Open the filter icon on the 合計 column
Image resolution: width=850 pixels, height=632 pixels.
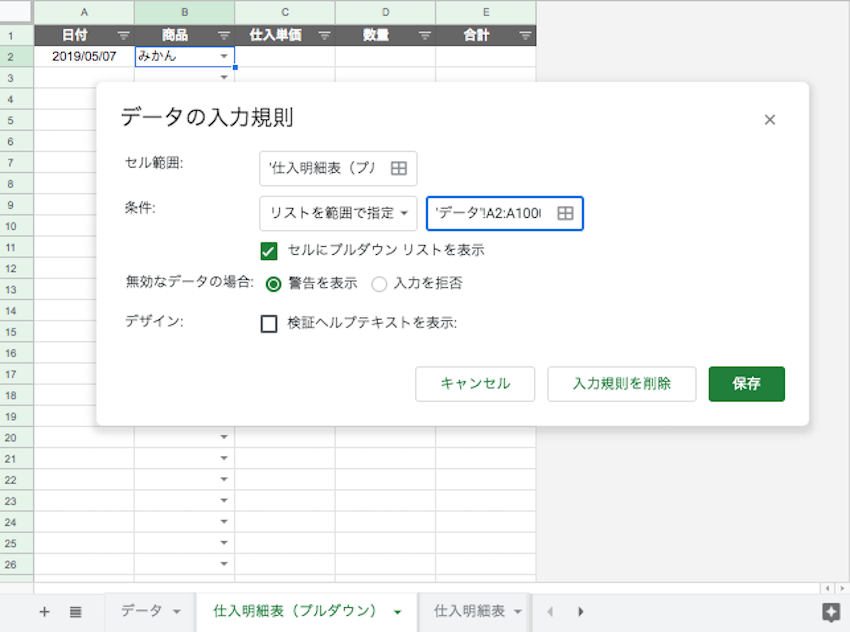(525, 34)
